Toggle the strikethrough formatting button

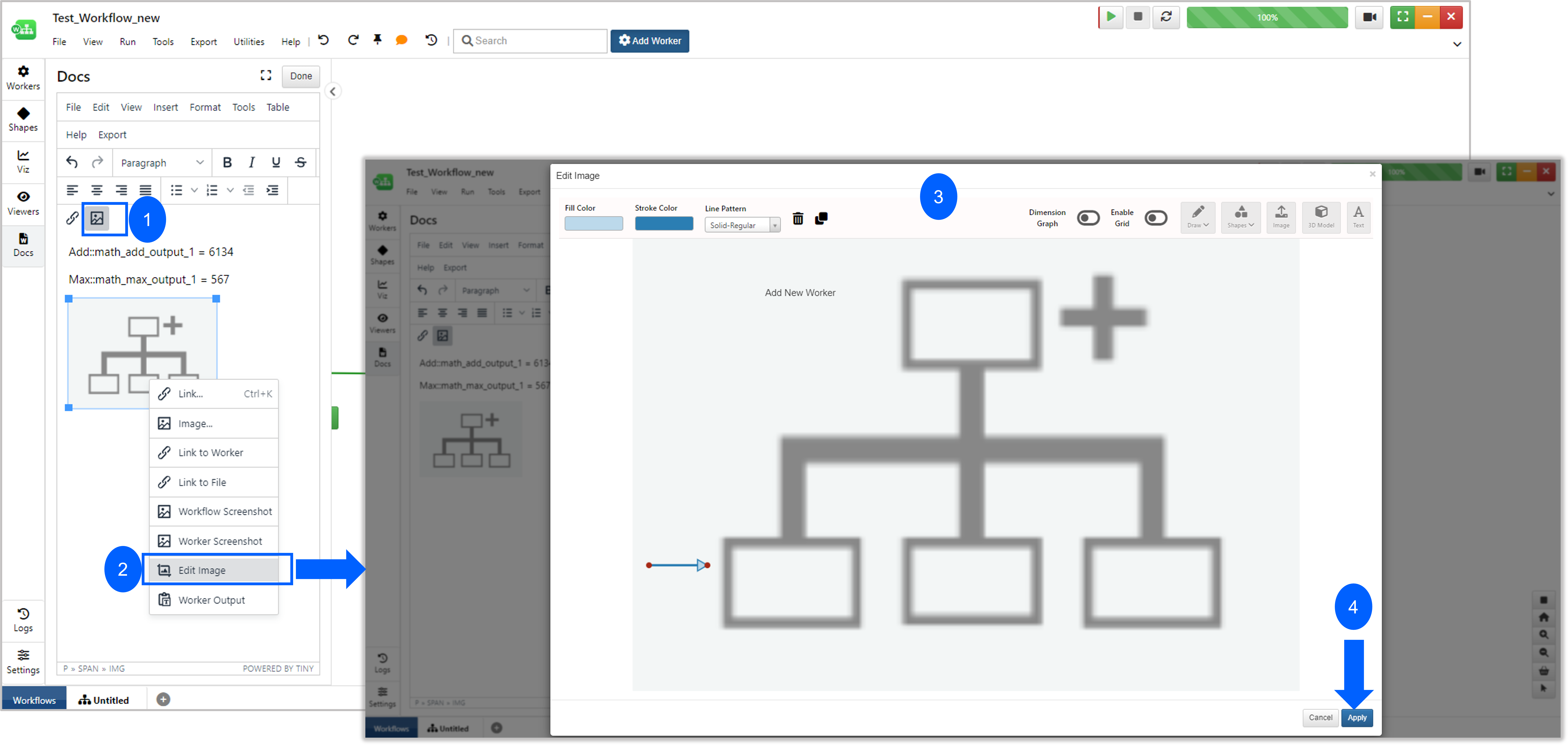(x=301, y=163)
